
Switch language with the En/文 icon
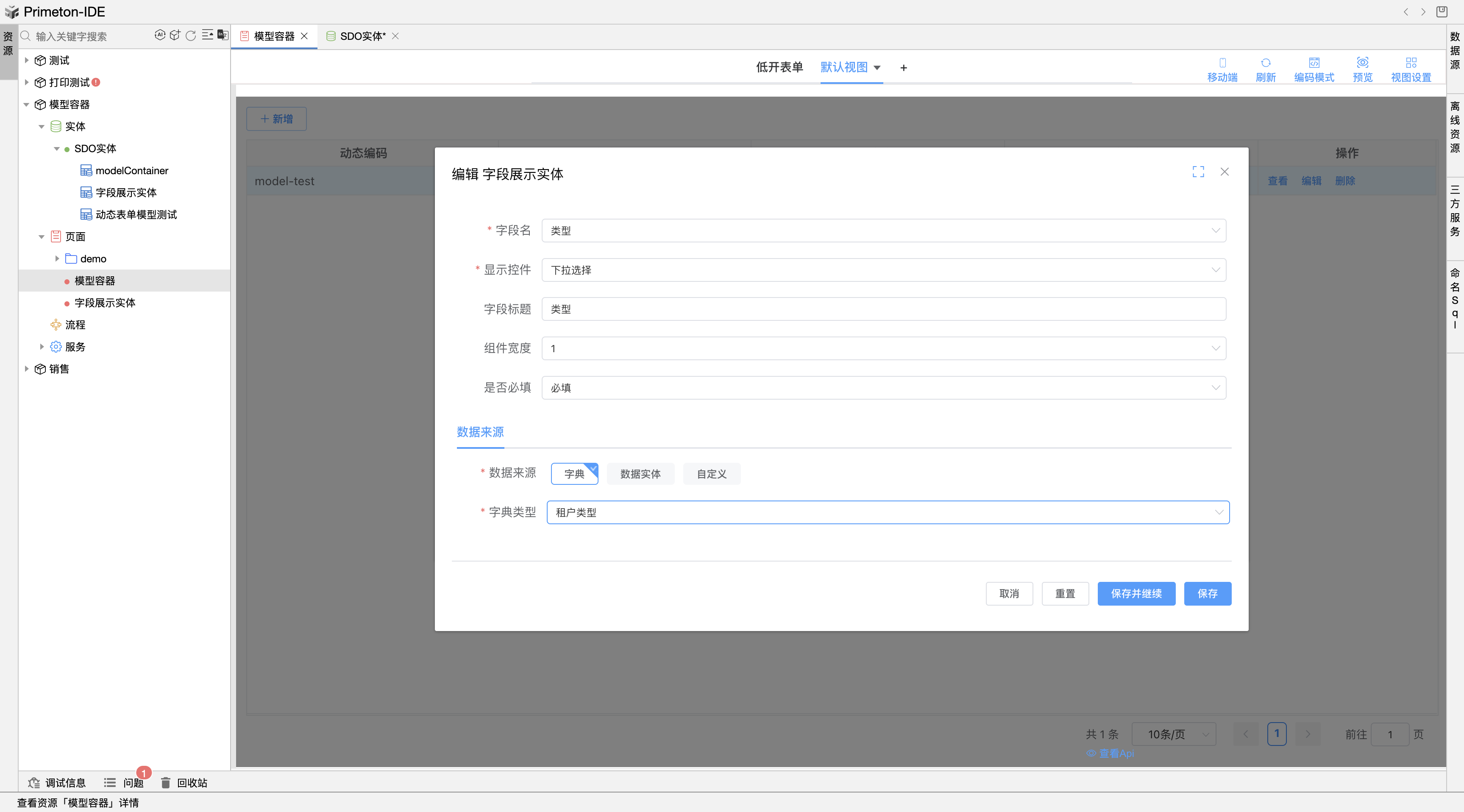223,35
